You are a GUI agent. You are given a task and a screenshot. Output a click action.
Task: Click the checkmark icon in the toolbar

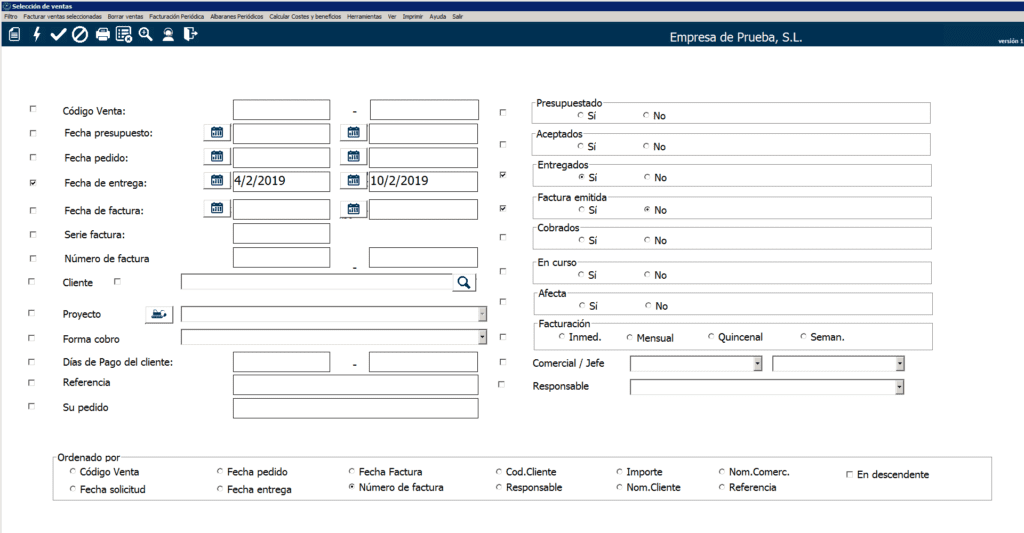(x=58, y=35)
